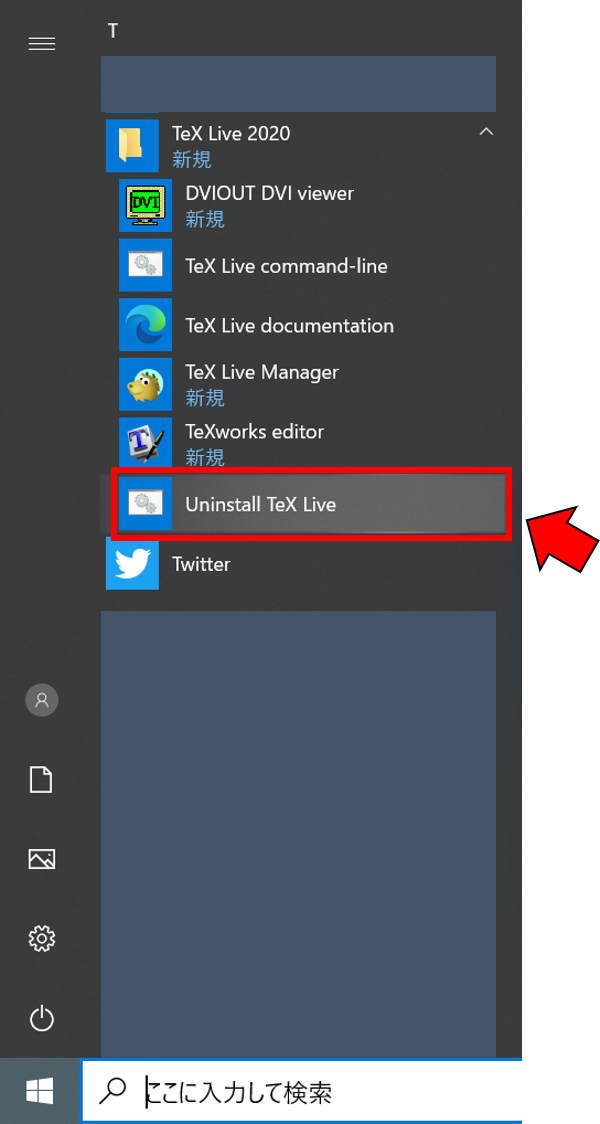Open the DVIOUT DVI viewer icon

(x=146, y=206)
